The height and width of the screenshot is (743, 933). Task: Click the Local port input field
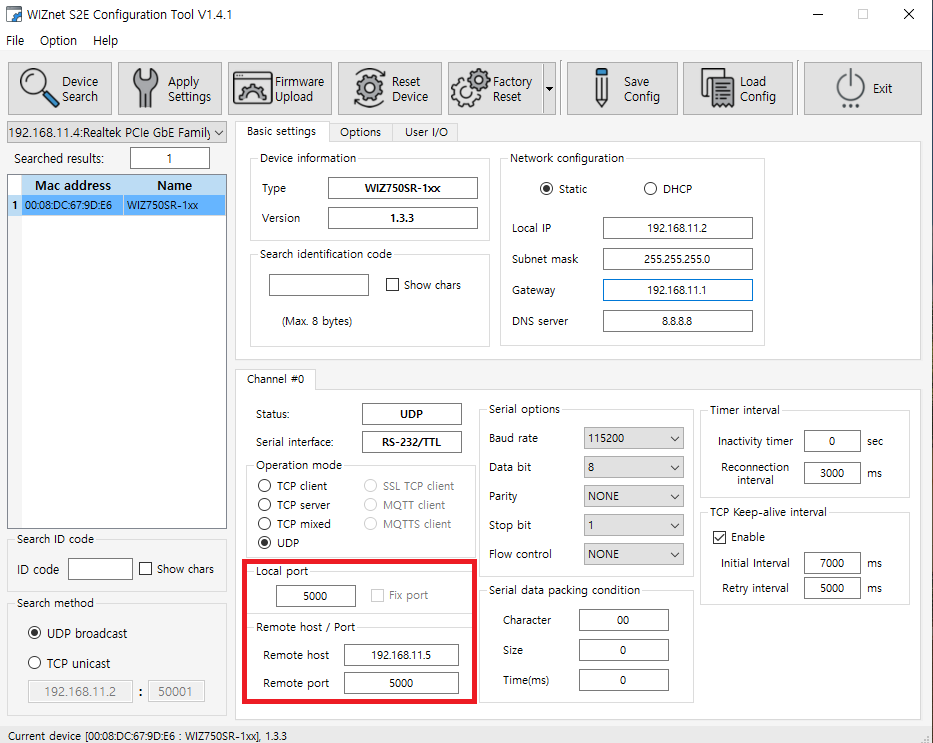click(x=315, y=596)
